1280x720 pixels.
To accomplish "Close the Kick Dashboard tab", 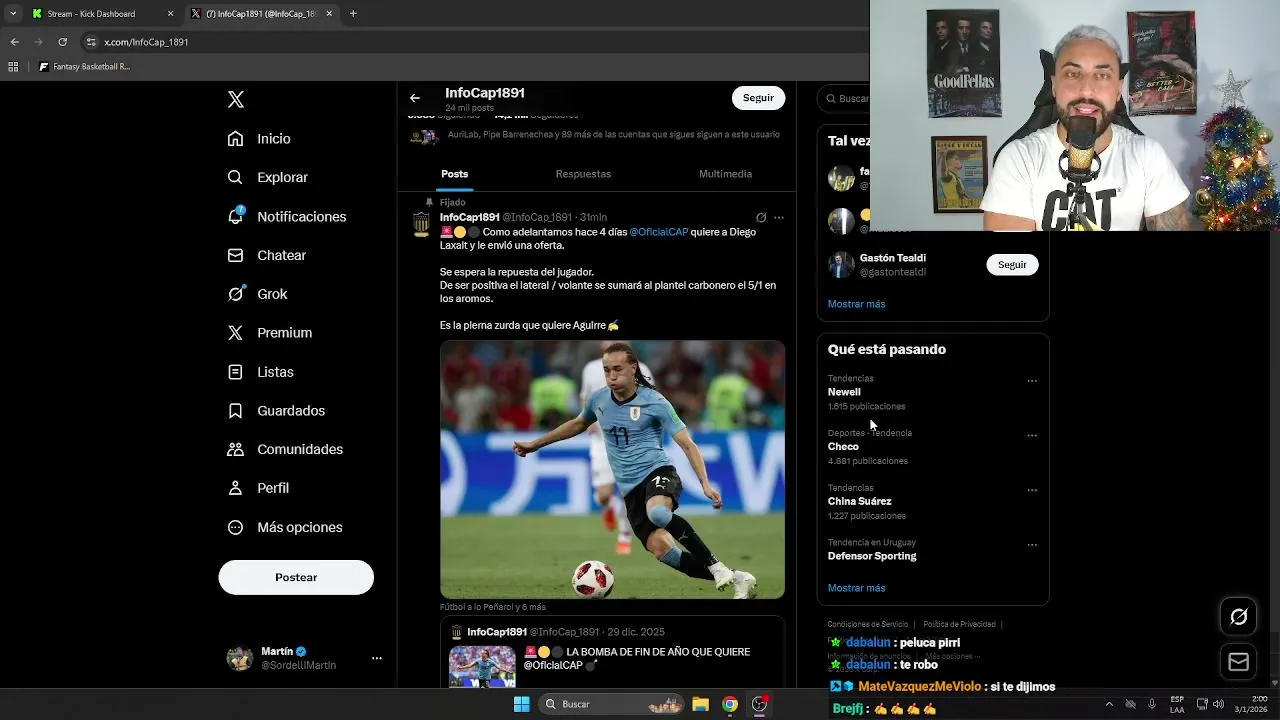I will pyautogui.click(x=170, y=14).
